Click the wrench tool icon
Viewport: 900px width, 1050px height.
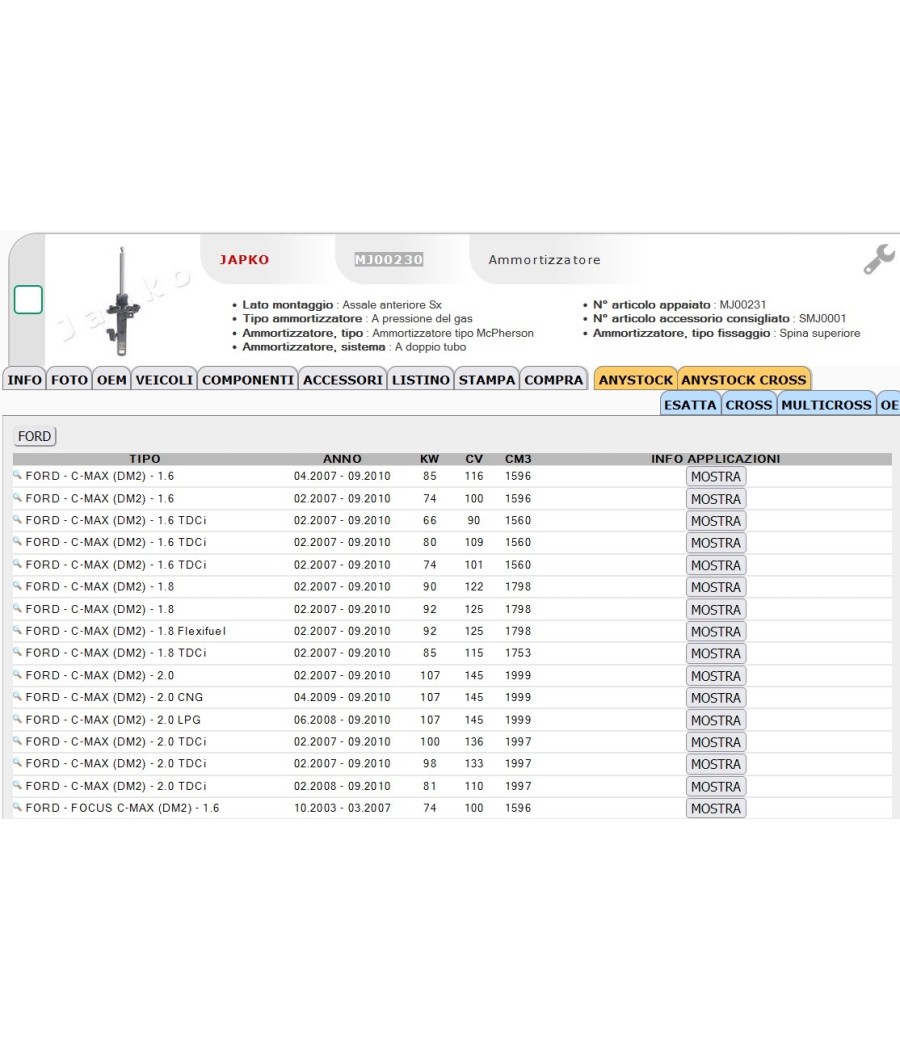pos(879,259)
